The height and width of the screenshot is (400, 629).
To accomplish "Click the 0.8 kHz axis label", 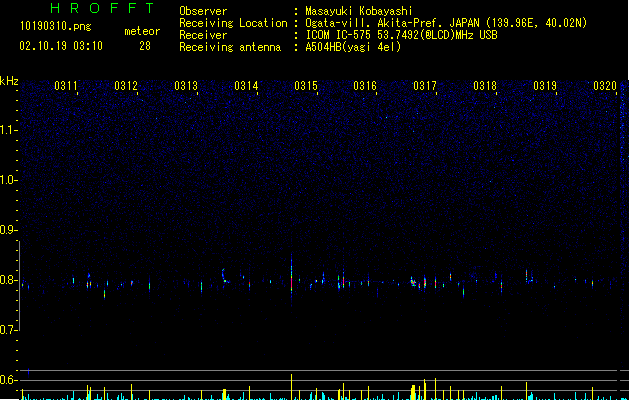I will (x=8, y=280).
